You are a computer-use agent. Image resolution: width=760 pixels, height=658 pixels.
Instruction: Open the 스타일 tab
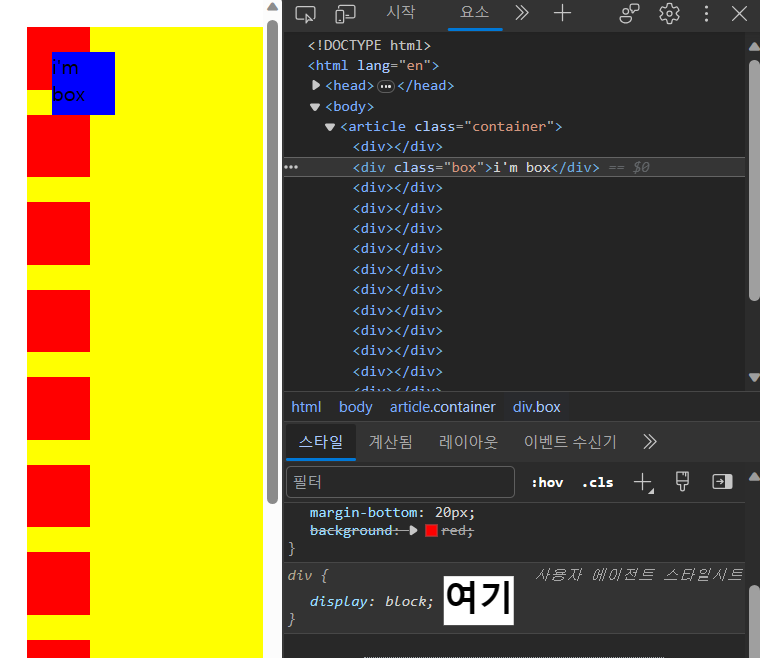(x=321, y=442)
